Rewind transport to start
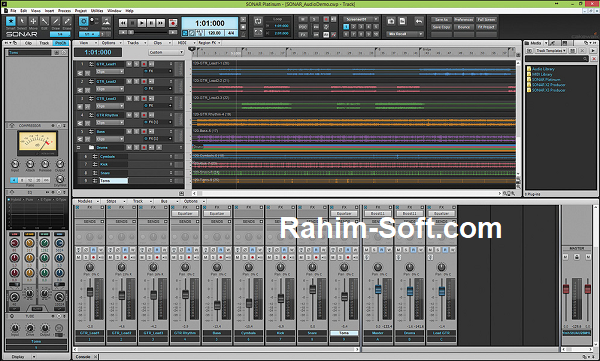Viewport: 600px width, 361px height. tap(123, 23)
